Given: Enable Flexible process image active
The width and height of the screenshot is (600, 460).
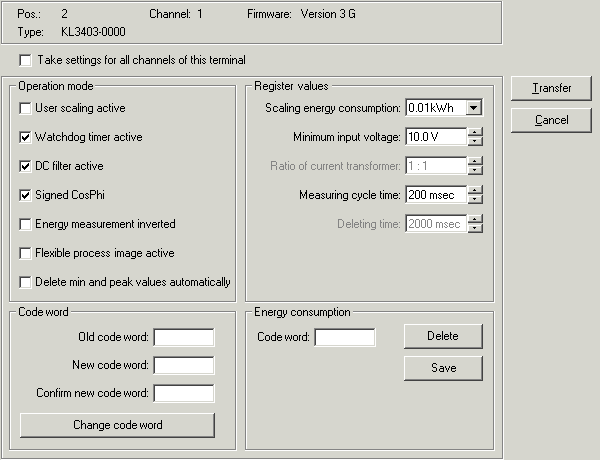Looking at the screenshot, I should point(25,253).
